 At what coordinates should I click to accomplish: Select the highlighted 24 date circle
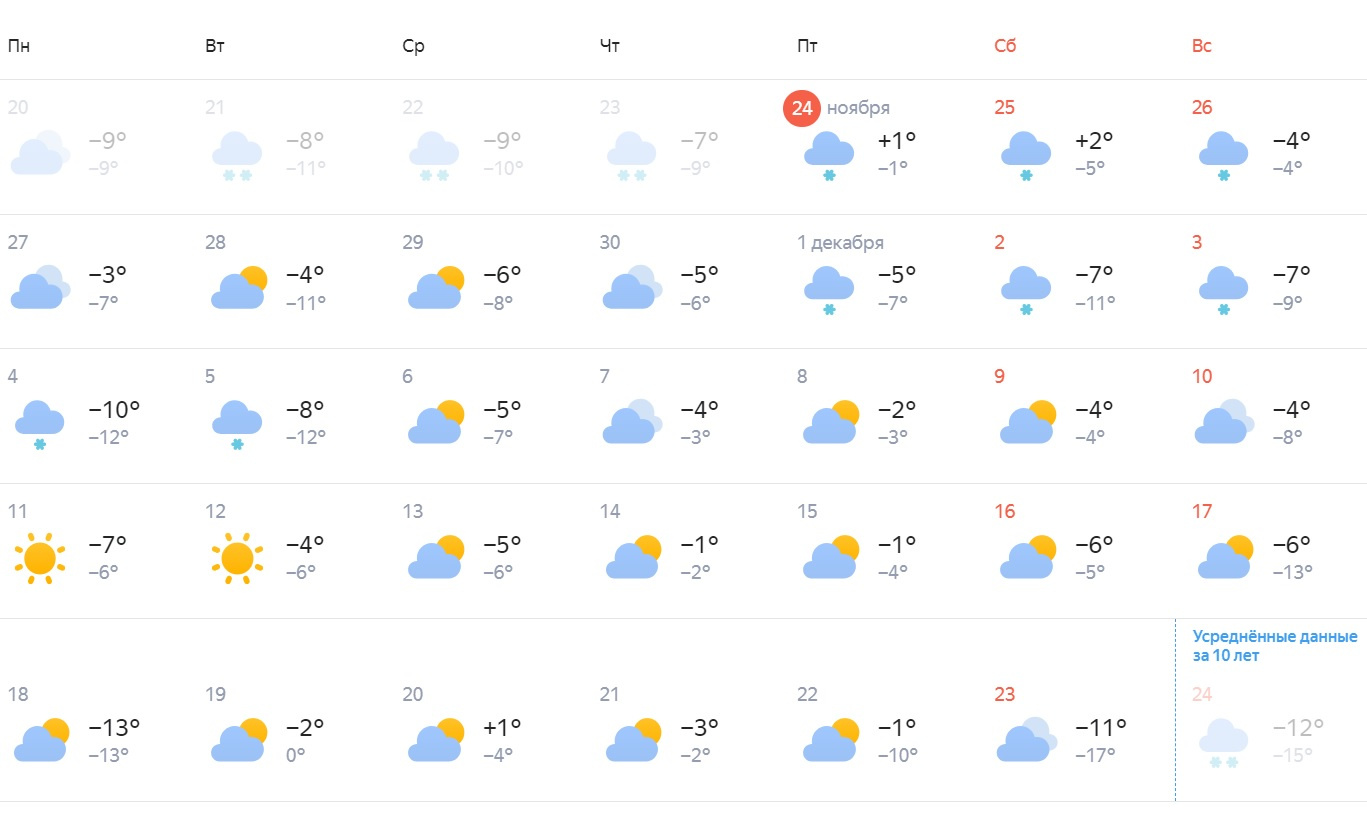tap(801, 108)
